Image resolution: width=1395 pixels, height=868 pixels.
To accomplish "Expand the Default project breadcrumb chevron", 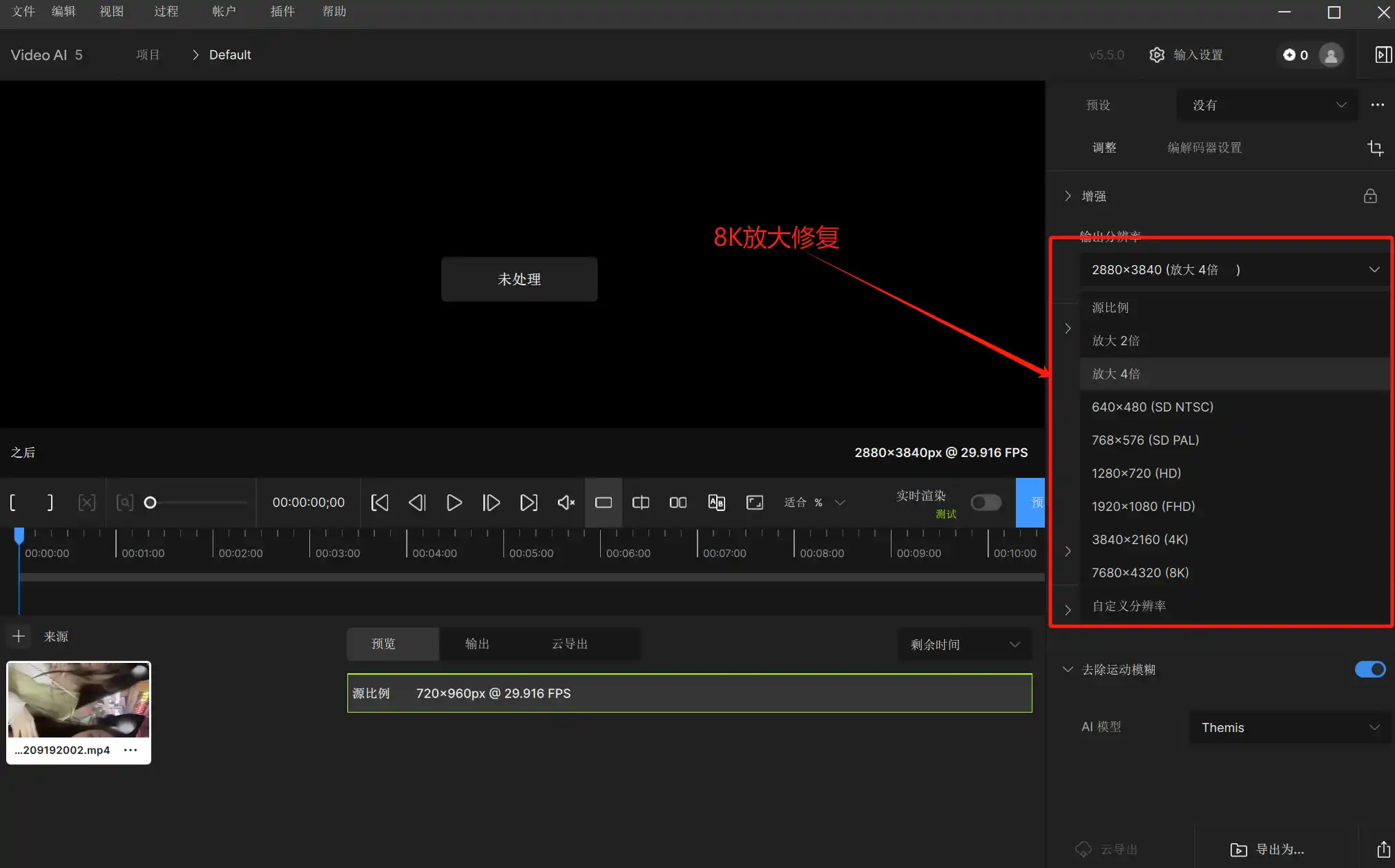I will pyautogui.click(x=195, y=55).
